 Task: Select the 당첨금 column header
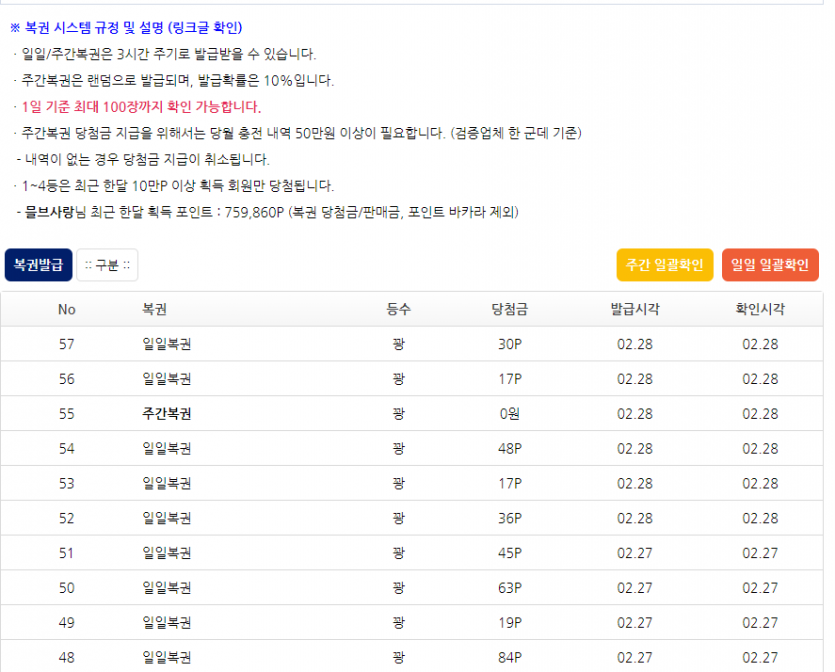(x=510, y=309)
